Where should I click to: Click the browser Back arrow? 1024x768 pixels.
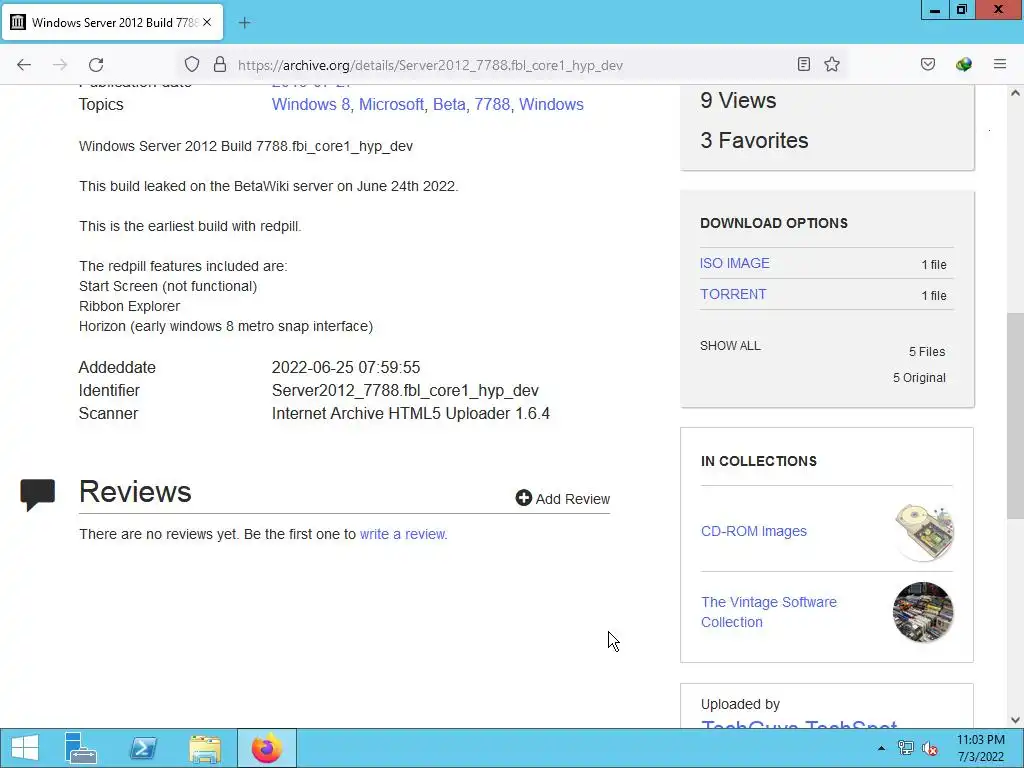click(x=24, y=65)
